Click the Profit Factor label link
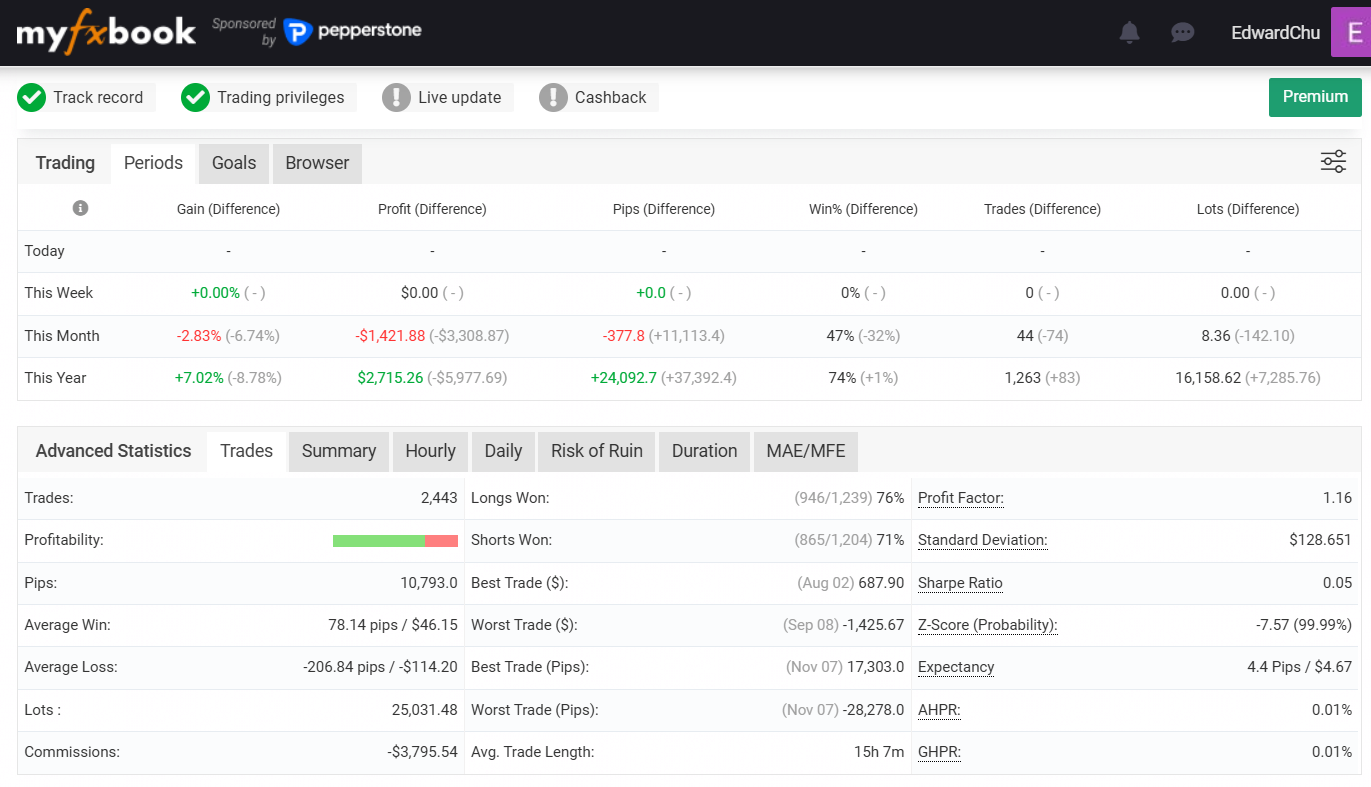This screenshot has height=787, width=1371. [960, 498]
